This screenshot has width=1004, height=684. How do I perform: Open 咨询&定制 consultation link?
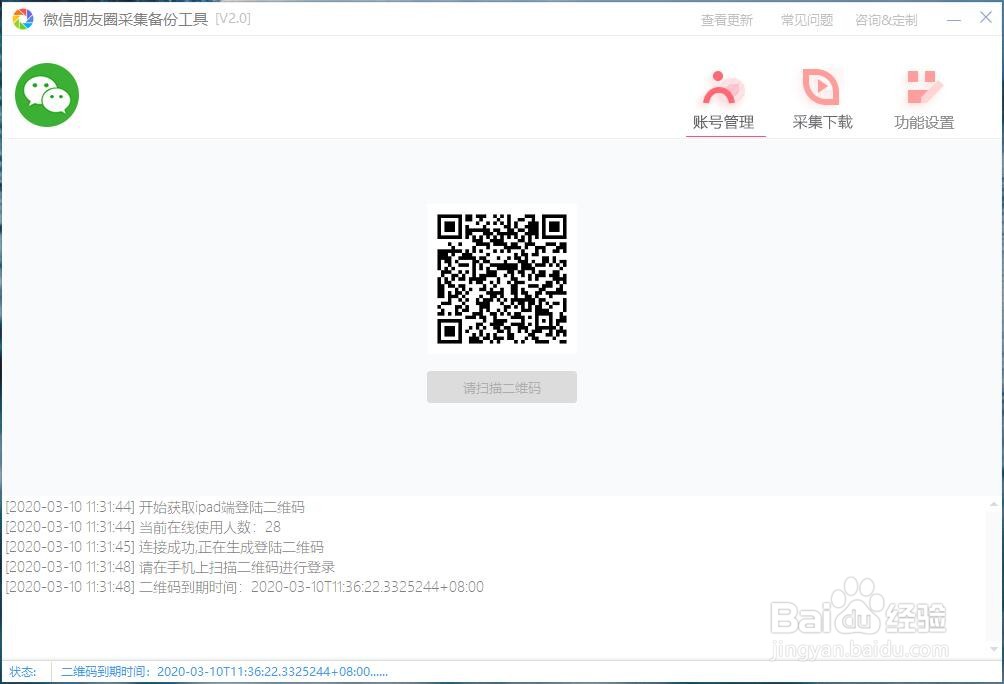point(886,20)
